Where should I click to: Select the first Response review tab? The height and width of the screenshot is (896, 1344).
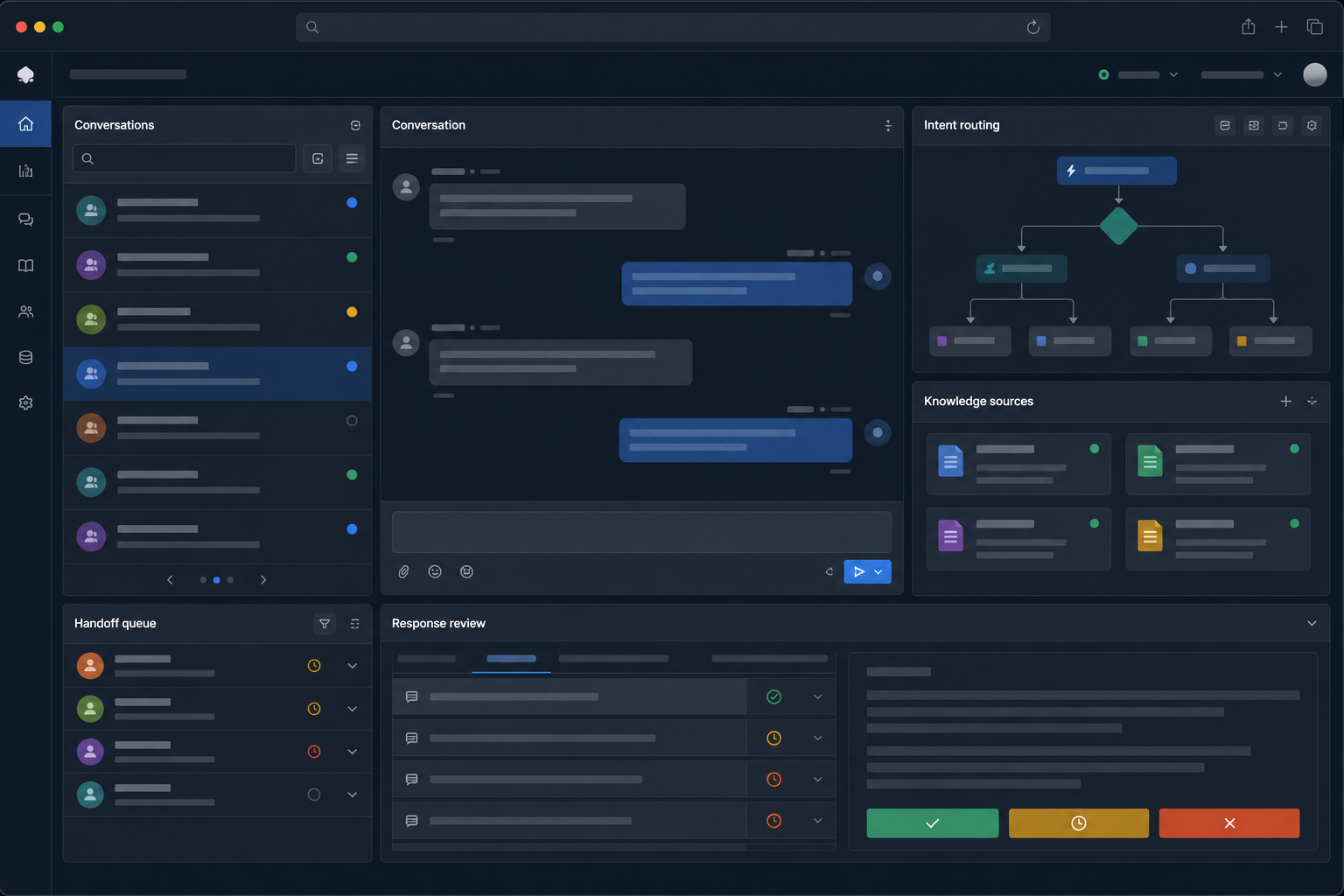click(427, 659)
